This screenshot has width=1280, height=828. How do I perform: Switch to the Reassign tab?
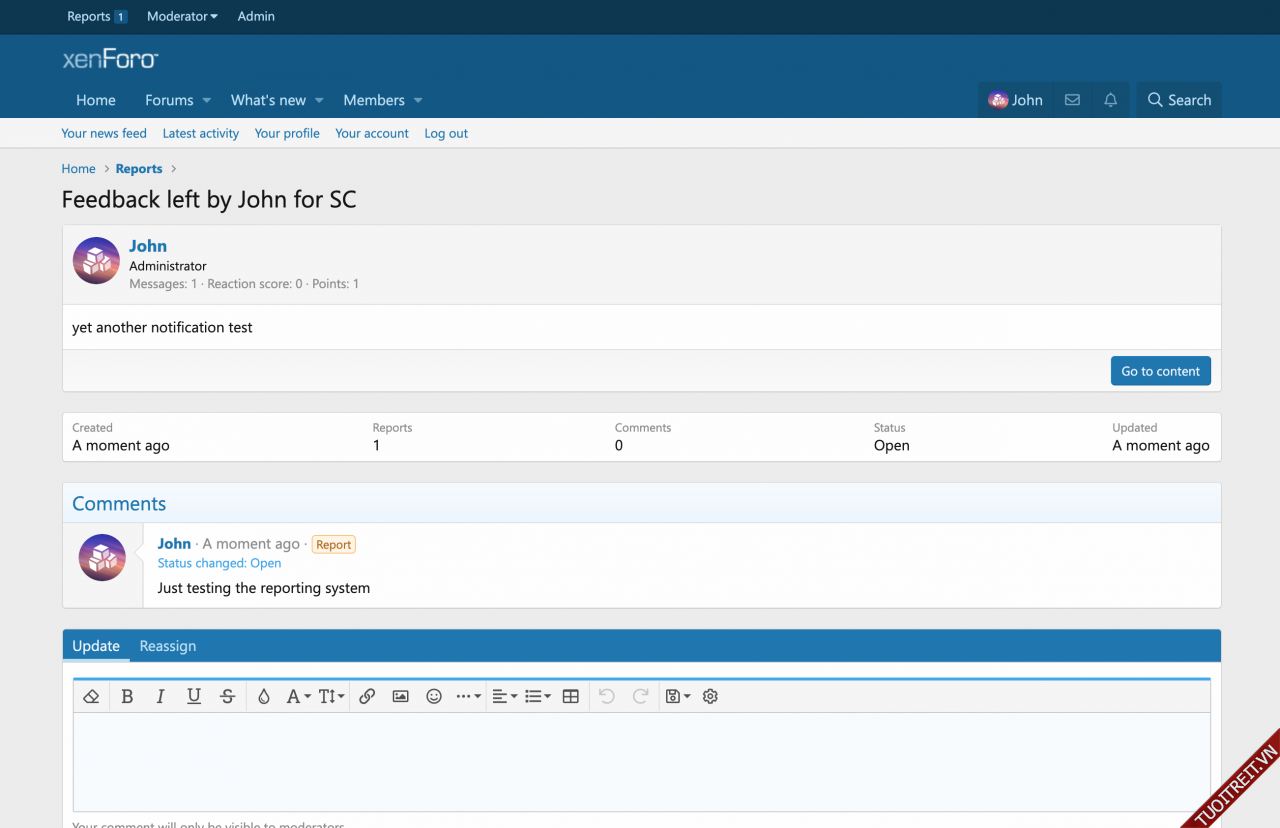168,646
